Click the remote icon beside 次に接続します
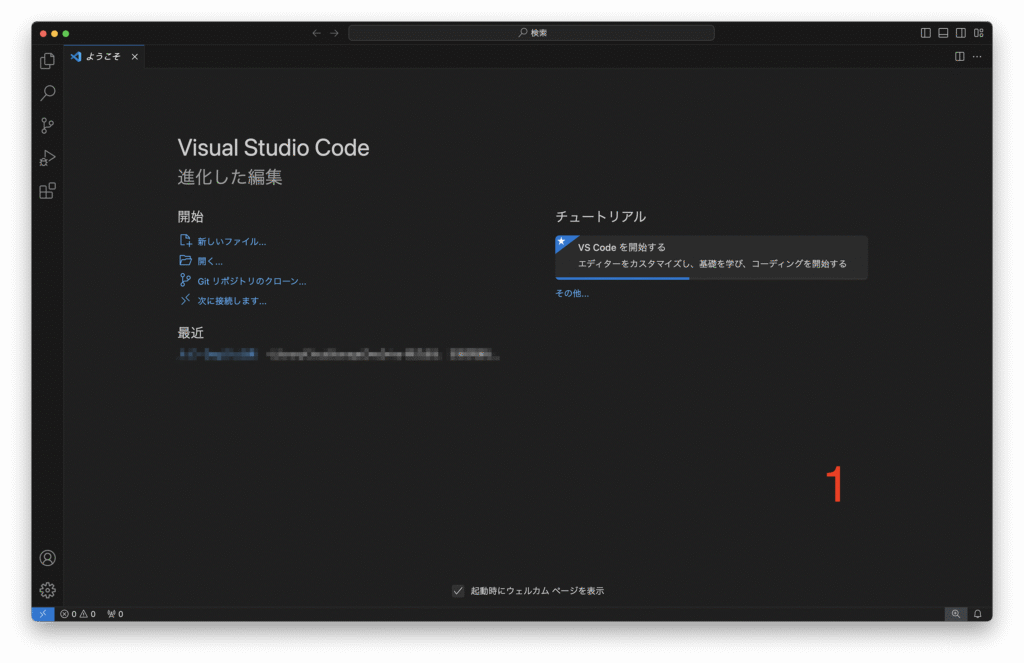The width and height of the screenshot is (1024, 663). click(185, 300)
